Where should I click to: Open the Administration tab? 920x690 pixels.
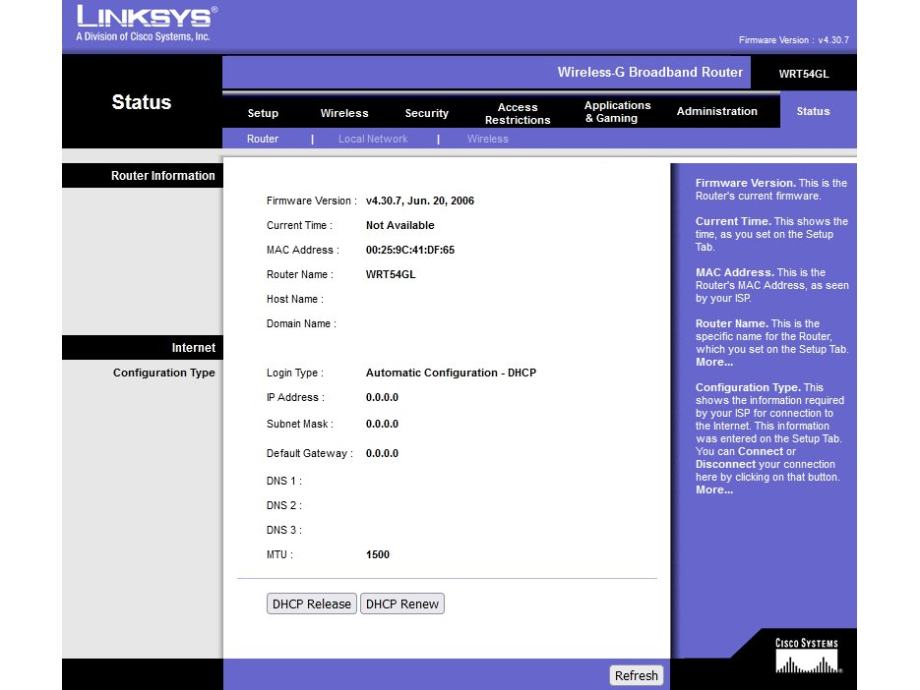tap(717, 112)
